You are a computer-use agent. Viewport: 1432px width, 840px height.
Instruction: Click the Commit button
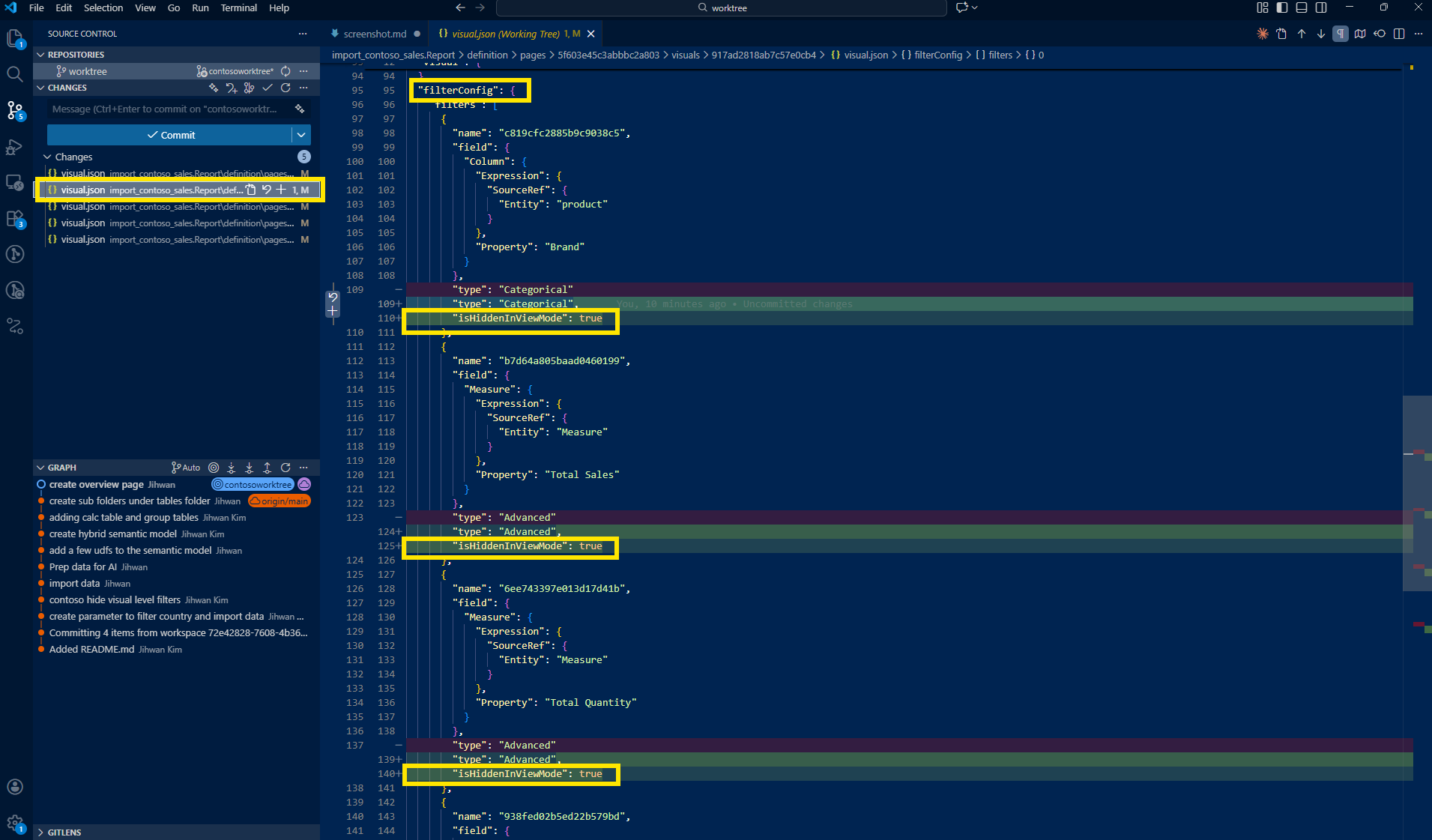(169, 135)
